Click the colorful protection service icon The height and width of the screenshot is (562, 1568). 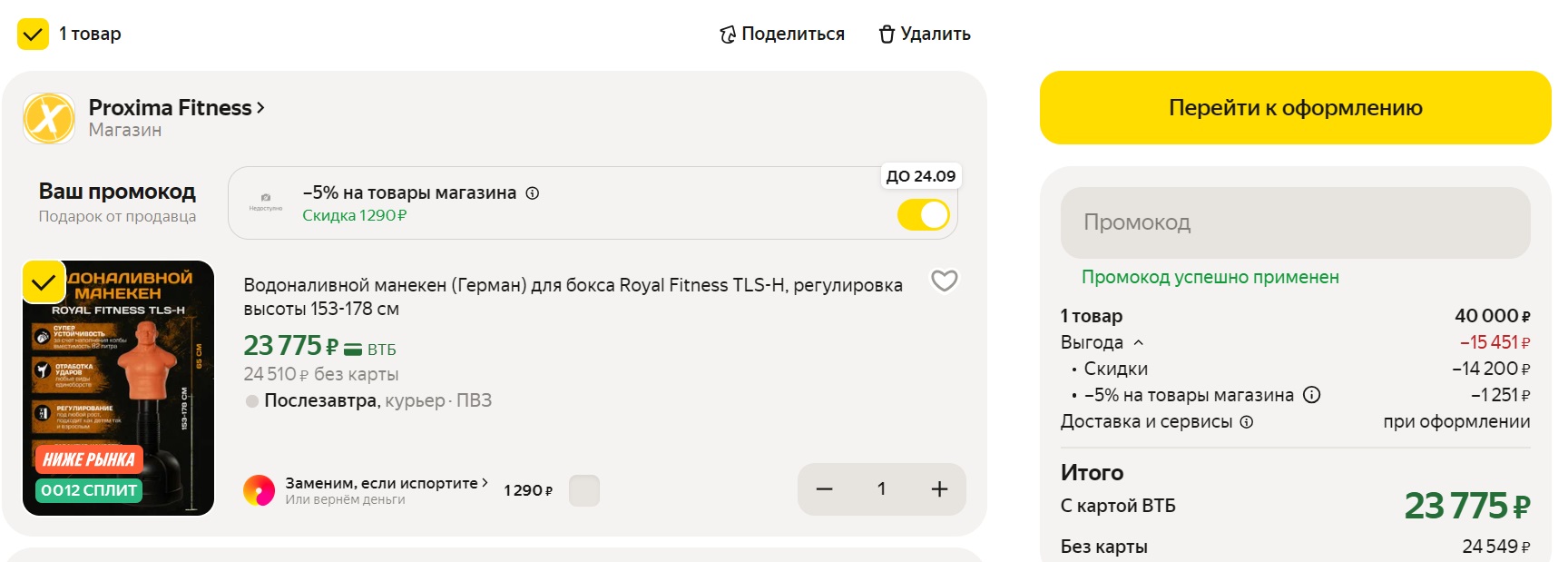pos(259,490)
